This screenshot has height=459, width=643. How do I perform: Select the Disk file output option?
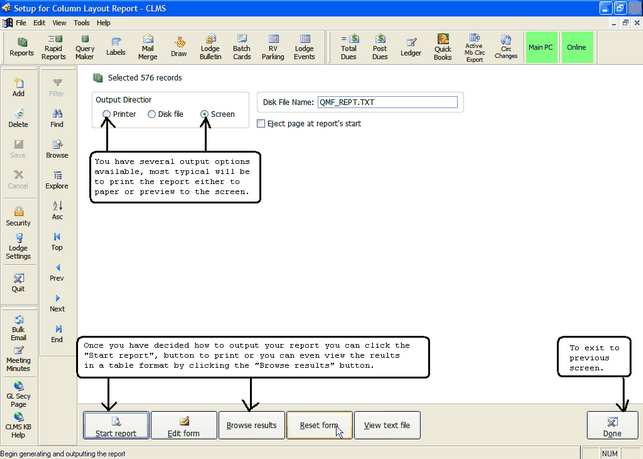152,115
